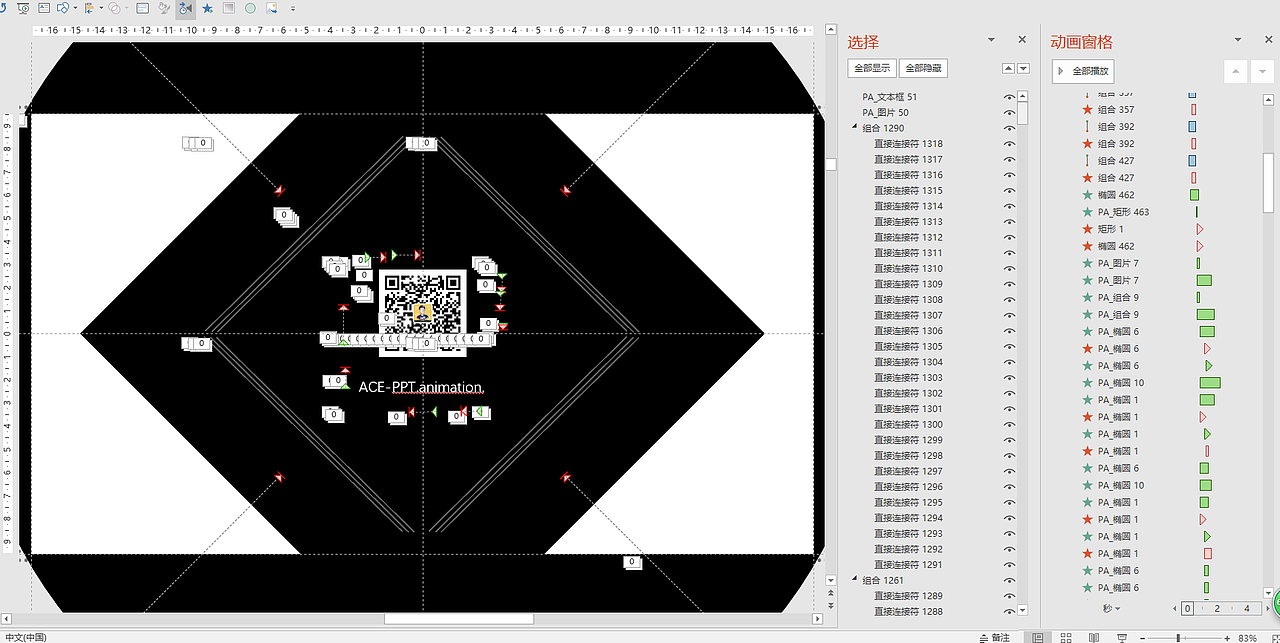
Task: Select 直接连接符 1317 in selection list
Action: (908, 160)
